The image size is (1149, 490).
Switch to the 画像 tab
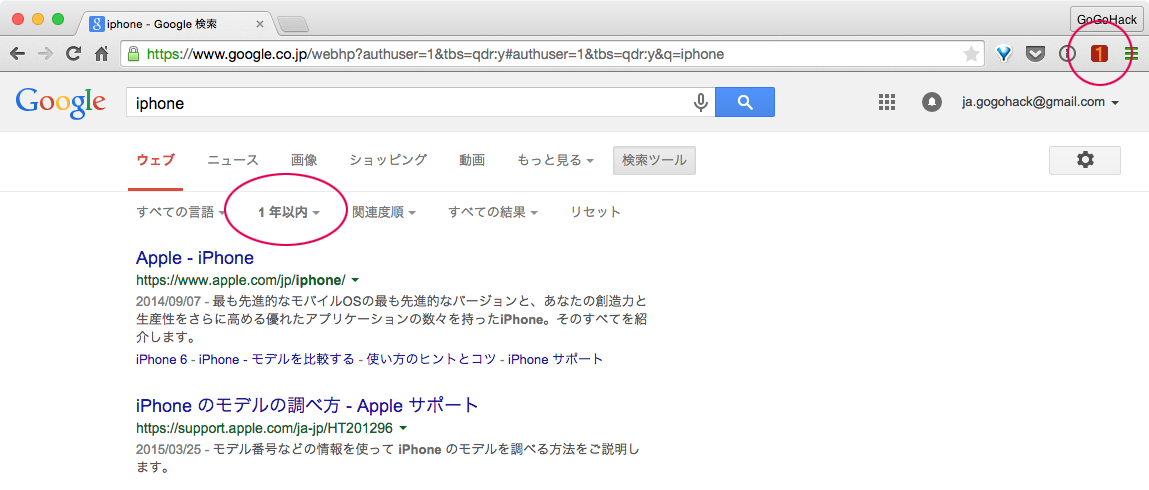click(303, 160)
